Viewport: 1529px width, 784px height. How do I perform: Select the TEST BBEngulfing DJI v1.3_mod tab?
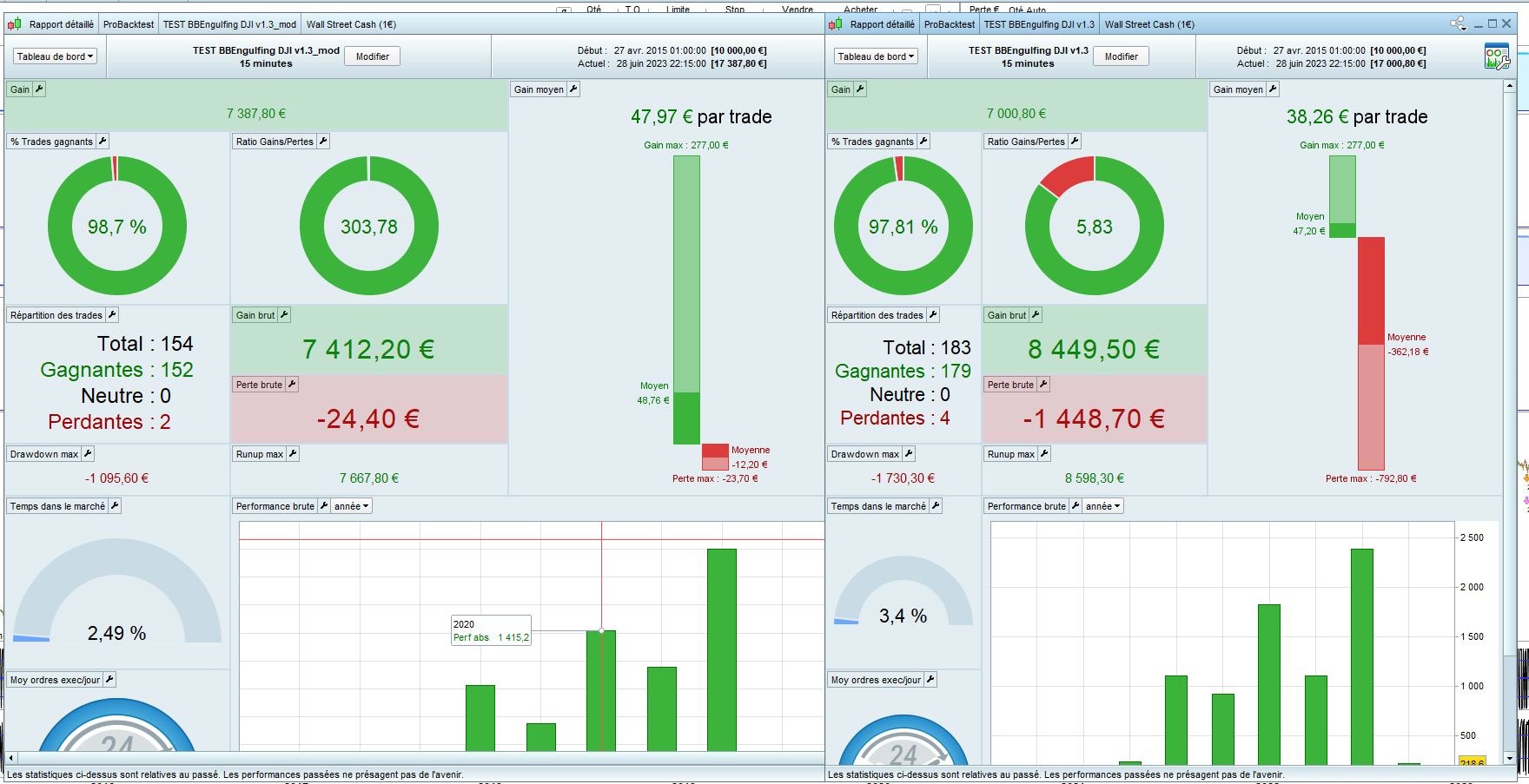tap(229, 24)
